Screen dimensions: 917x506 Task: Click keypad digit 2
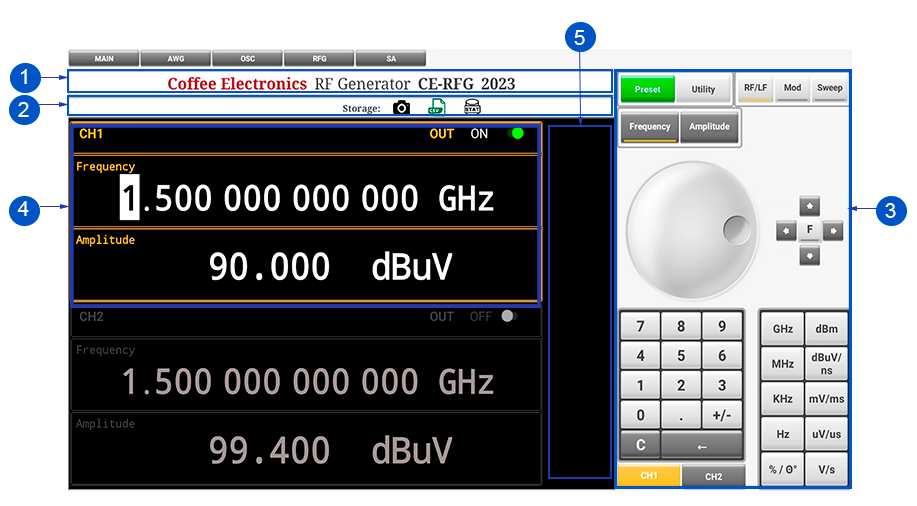tap(681, 385)
